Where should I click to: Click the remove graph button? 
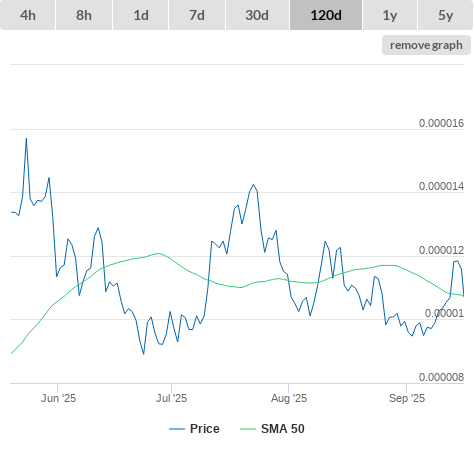426,45
